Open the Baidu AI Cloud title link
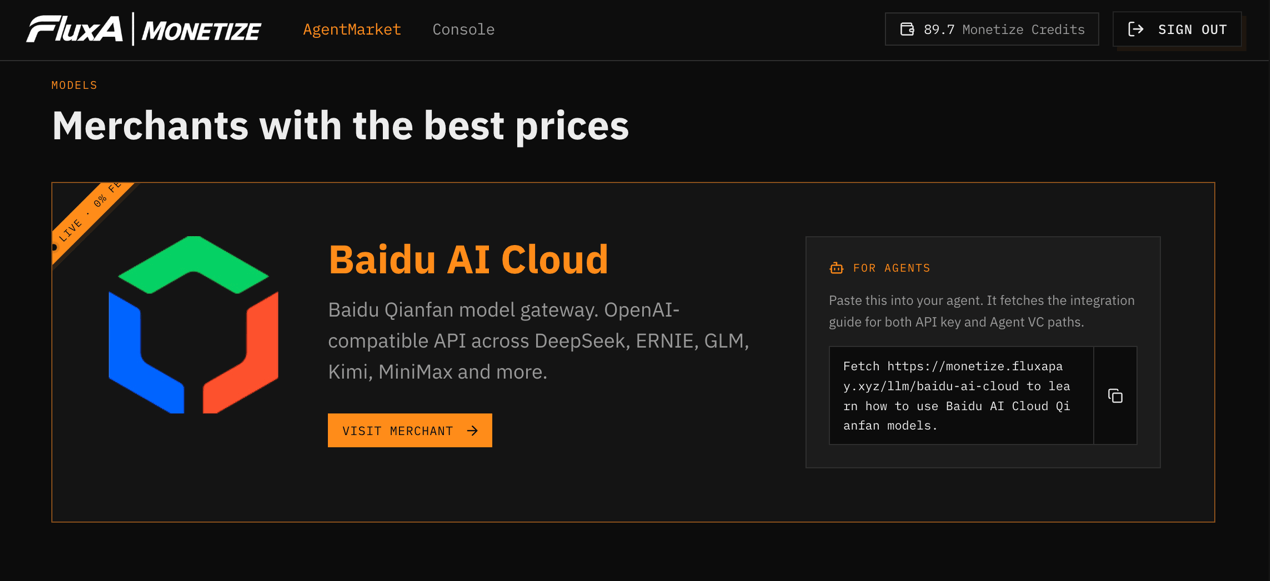This screenshot has height=581, width=1270. pyautogui.click(x=468, y=259)
